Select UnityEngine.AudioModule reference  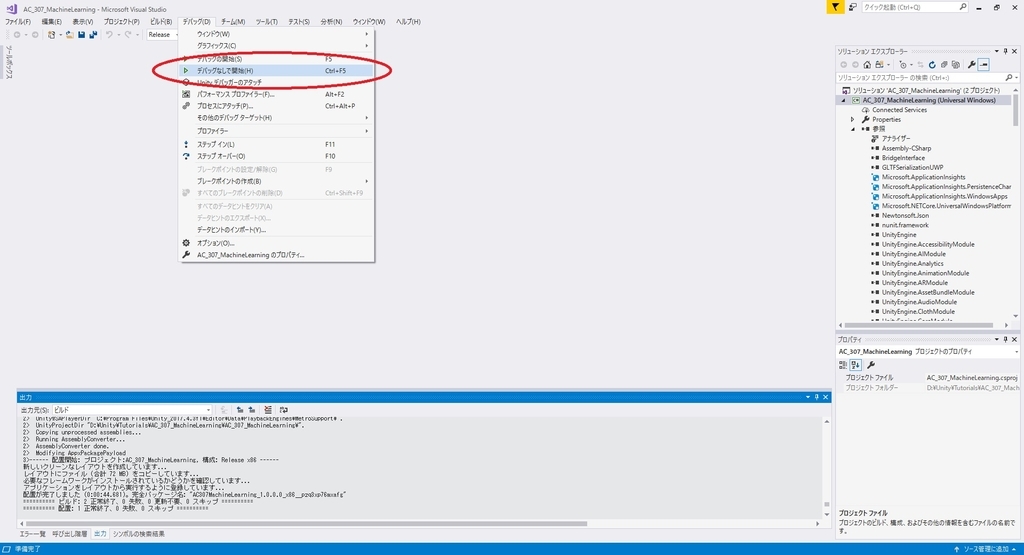pos(919,302)
